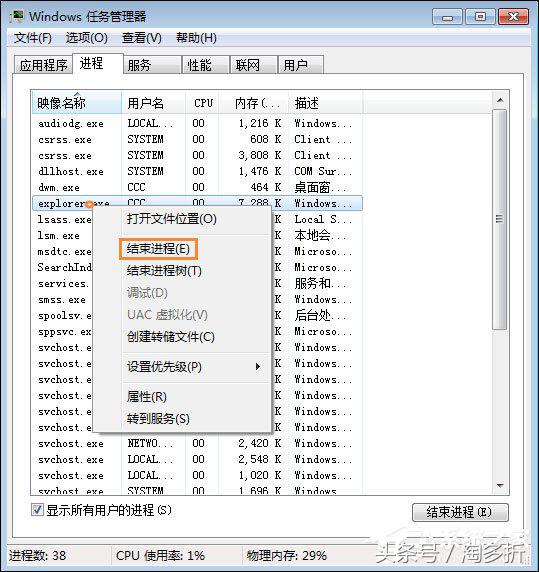The height and width of the screenshot is (572, 539).
Task: Minimize the Windows 任务管理器 window
Action: [447, 17]
